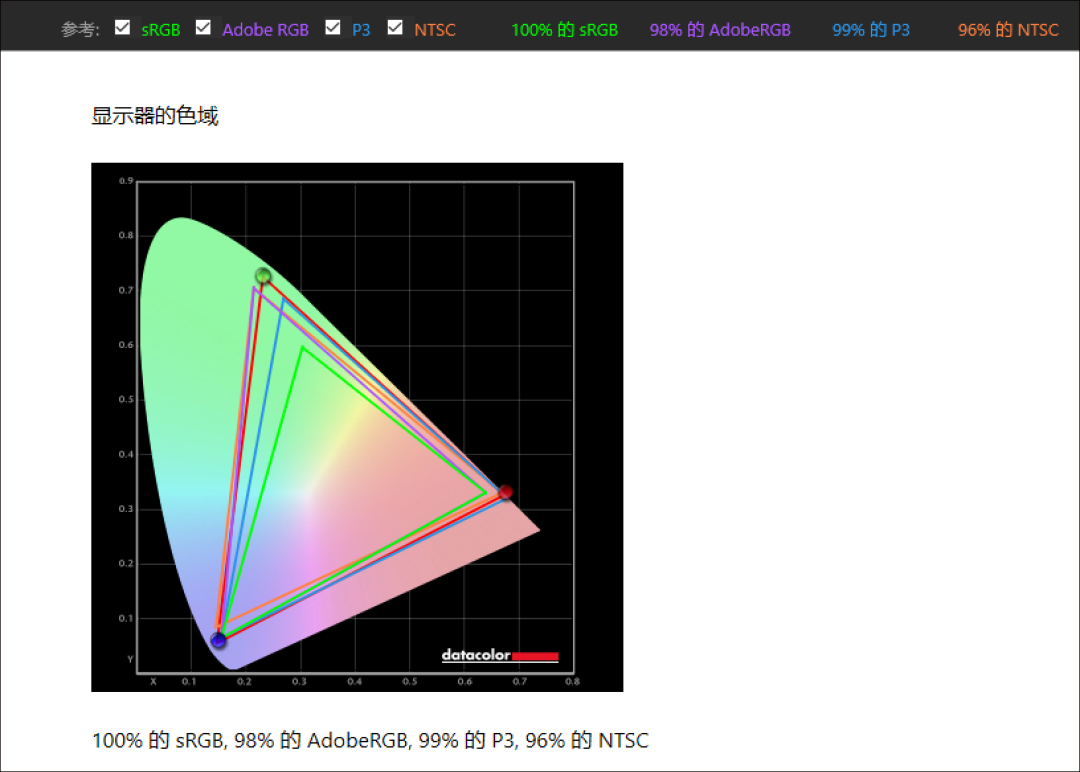The width and height of the screenshot is (1080, 772).
Task: Select the '99% 的 P3' result text
Action: [871, 30]
